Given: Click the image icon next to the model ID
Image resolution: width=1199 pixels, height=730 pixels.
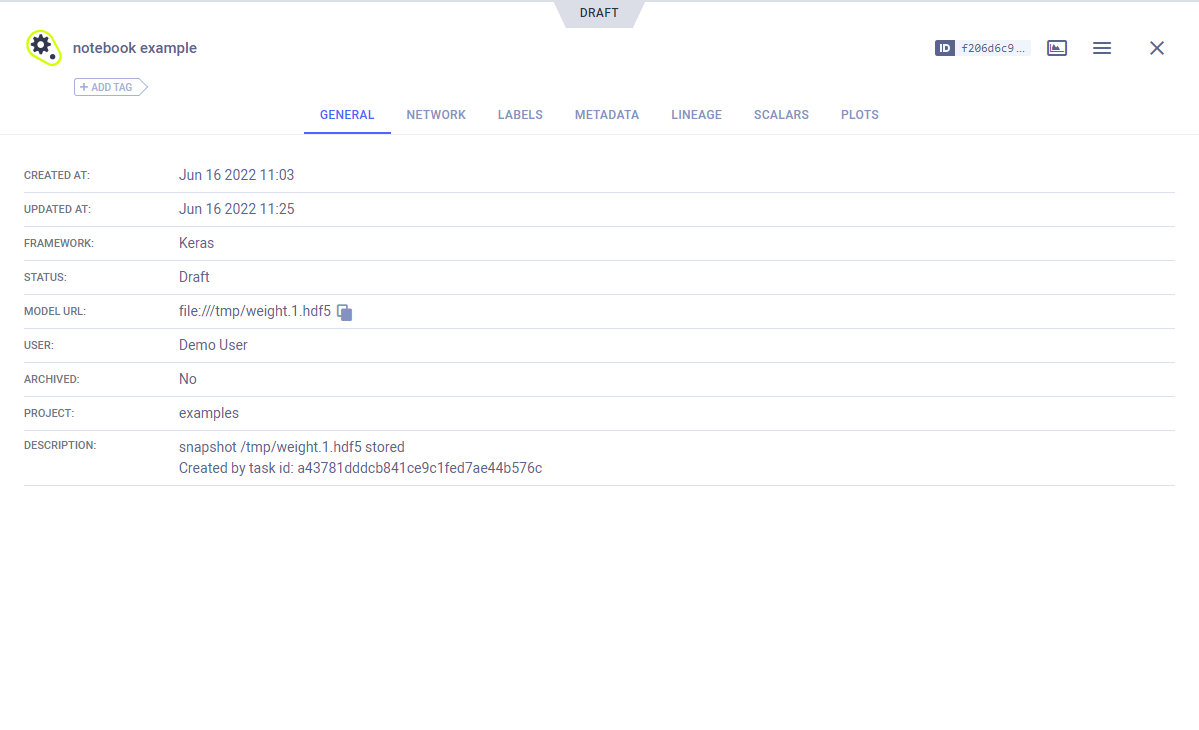Looking at the screenshot, I should coord(1057,48).
